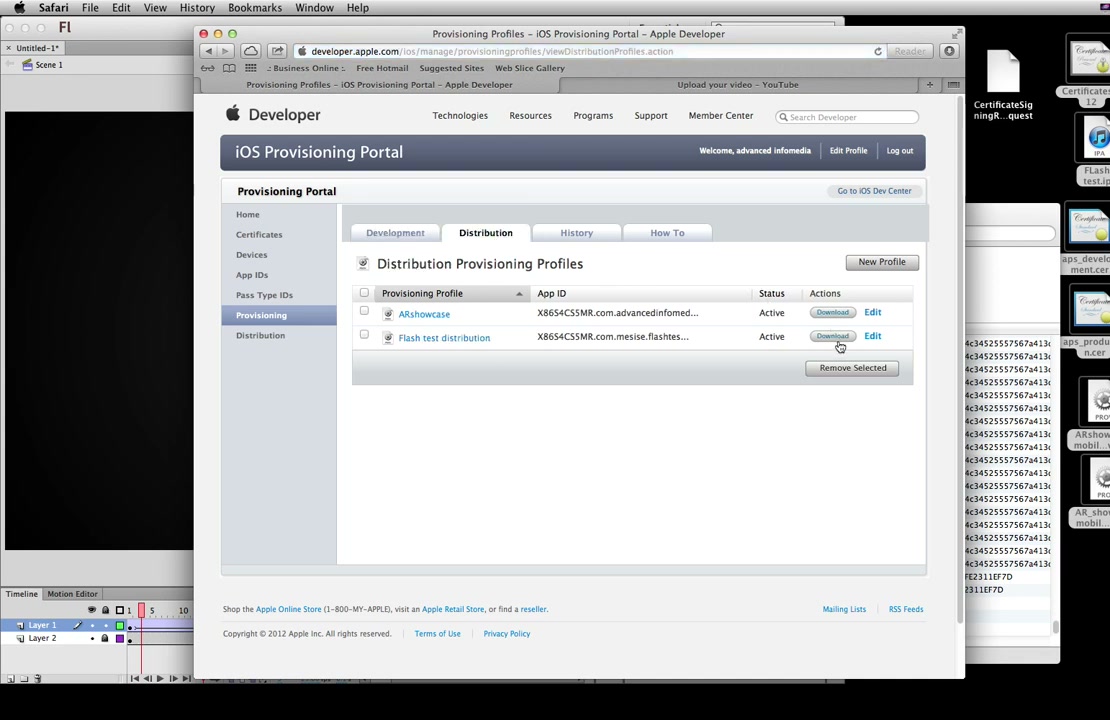This screenshot has height=720, width=1110.
Task: Open the iCloud Tabs button
Action: (251, 51)
